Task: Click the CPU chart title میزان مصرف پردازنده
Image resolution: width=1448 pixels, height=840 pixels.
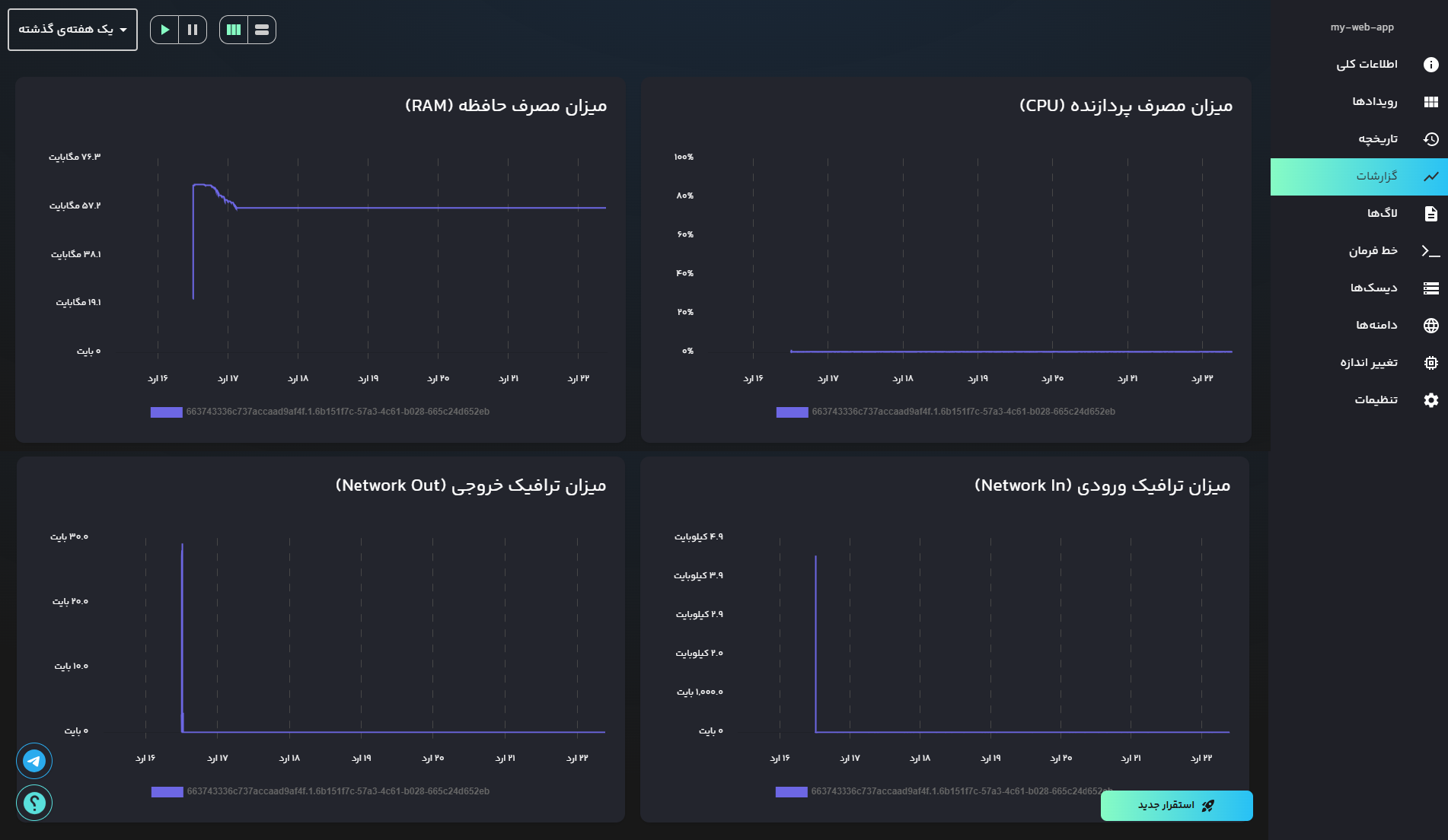Action: (x=1126, y=106)
